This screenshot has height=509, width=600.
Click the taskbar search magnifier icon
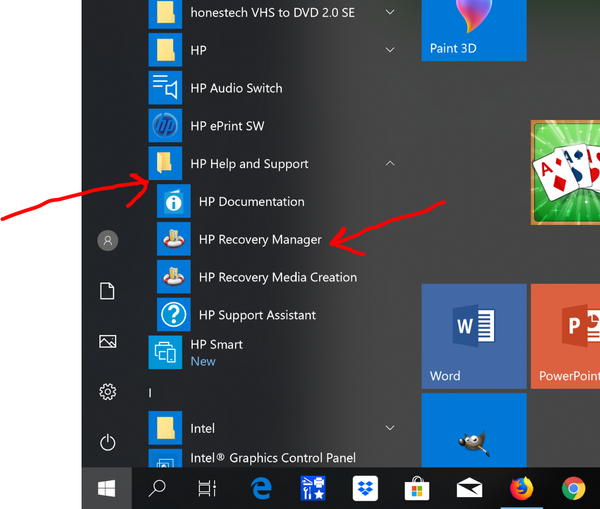tap(157, 488)
